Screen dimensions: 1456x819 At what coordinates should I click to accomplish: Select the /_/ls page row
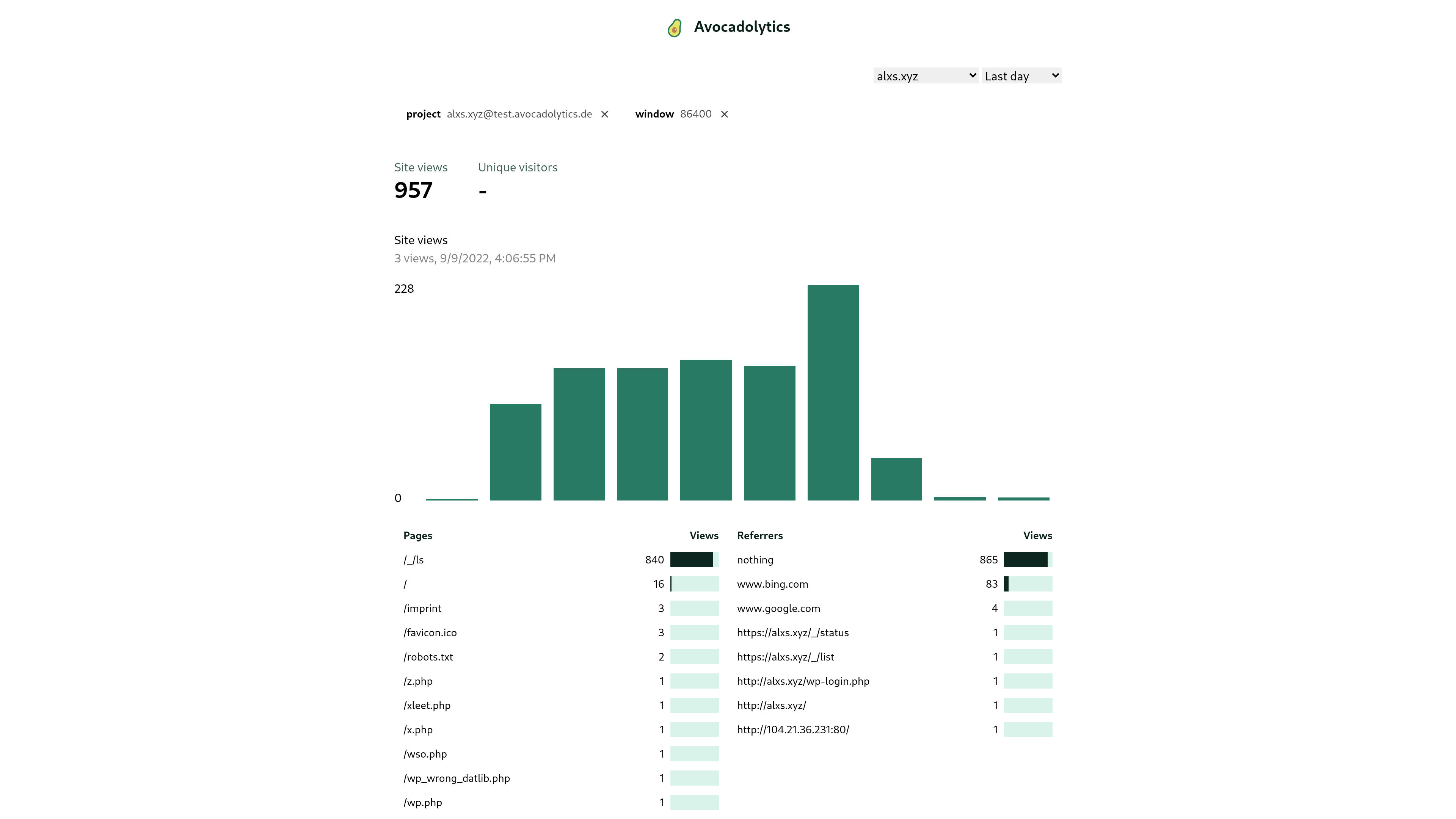[414, 560]
